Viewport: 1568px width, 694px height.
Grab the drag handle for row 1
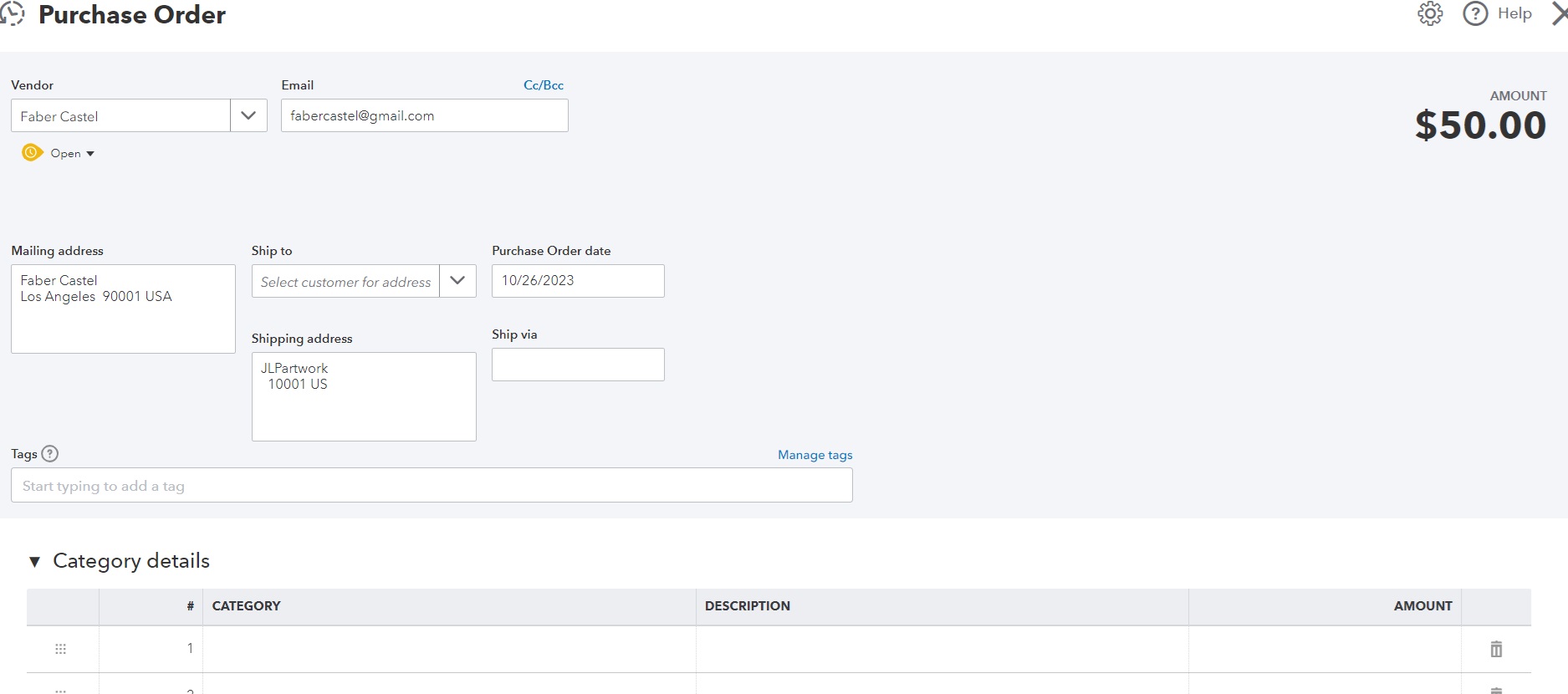pyautogui.click(x=60, y=649)
